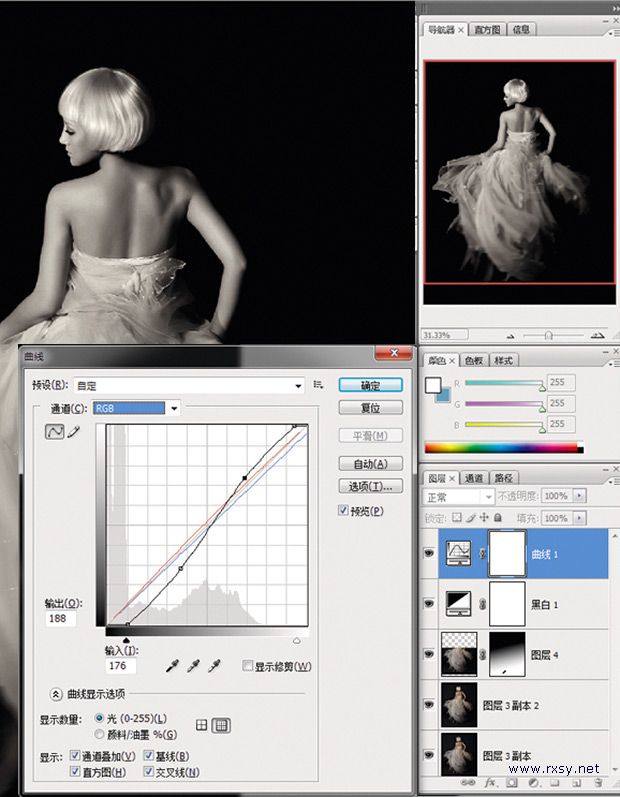Open the preset options menu icon
Viewport: 620px width, 797px height.
pos(318,385)
